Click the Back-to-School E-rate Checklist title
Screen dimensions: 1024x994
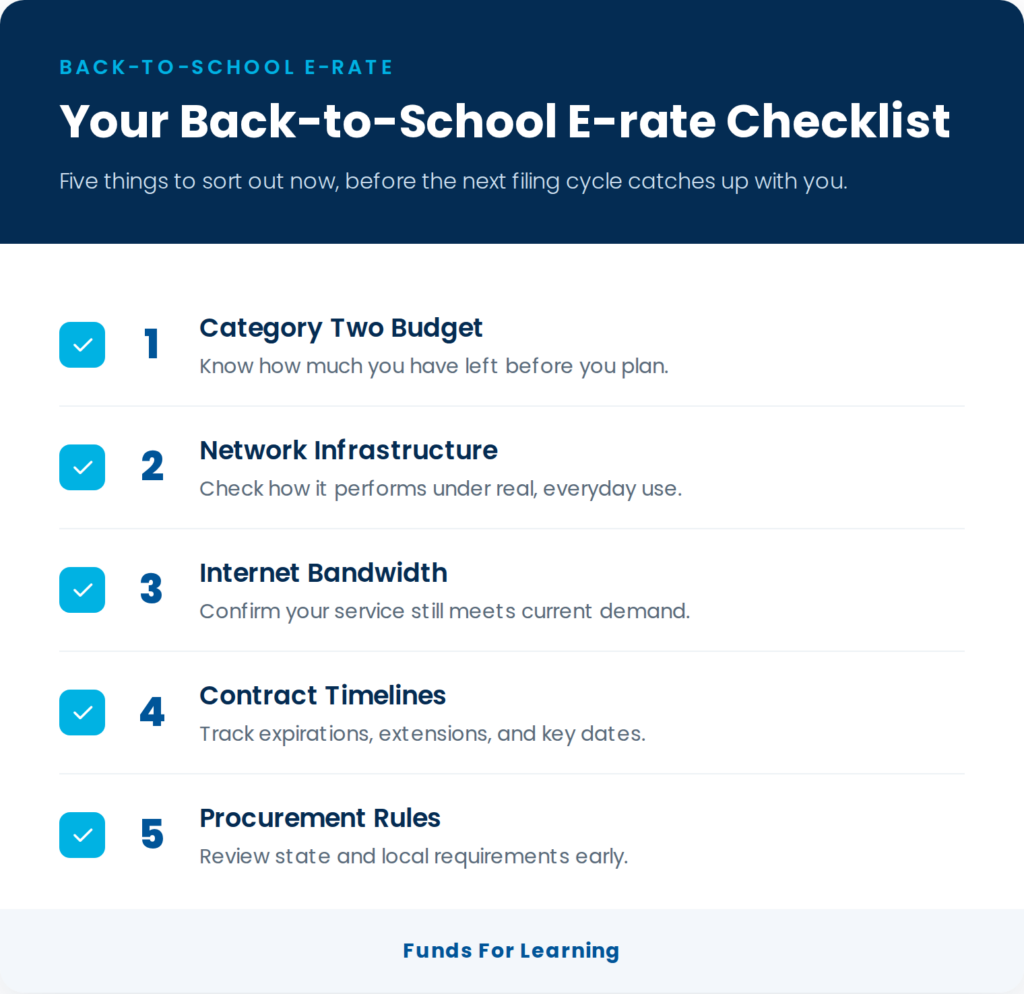coord(505,121)
